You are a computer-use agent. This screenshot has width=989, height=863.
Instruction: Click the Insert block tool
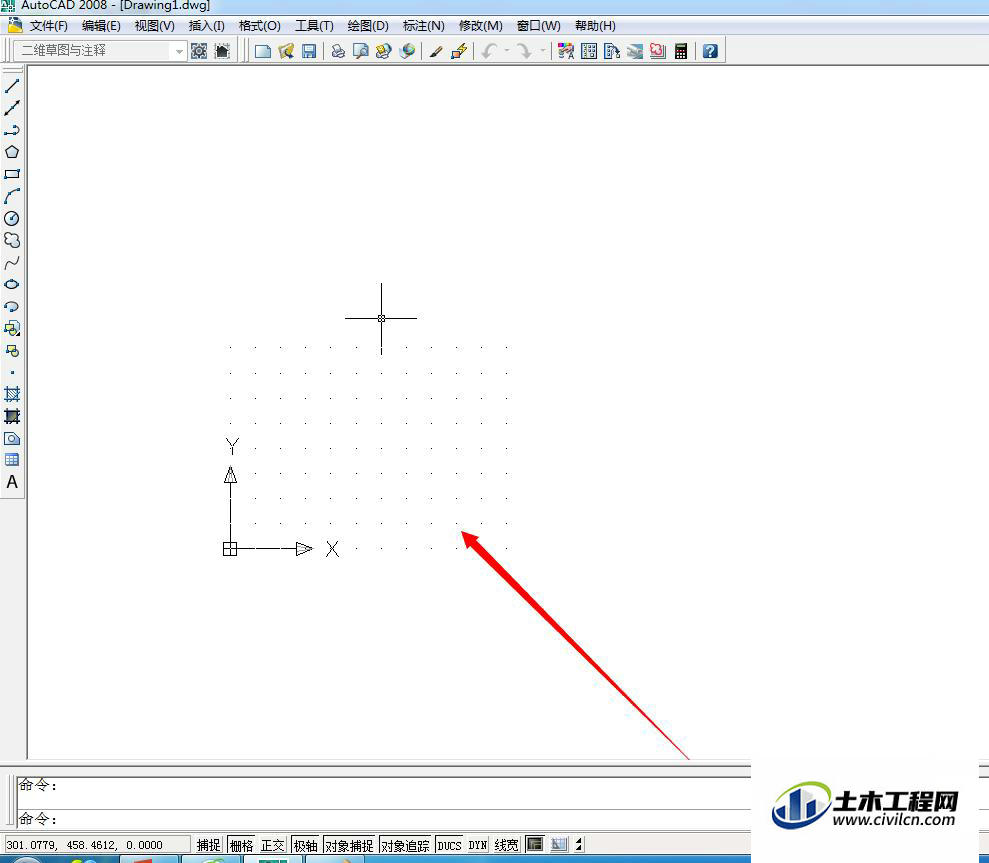coord(12,328)
